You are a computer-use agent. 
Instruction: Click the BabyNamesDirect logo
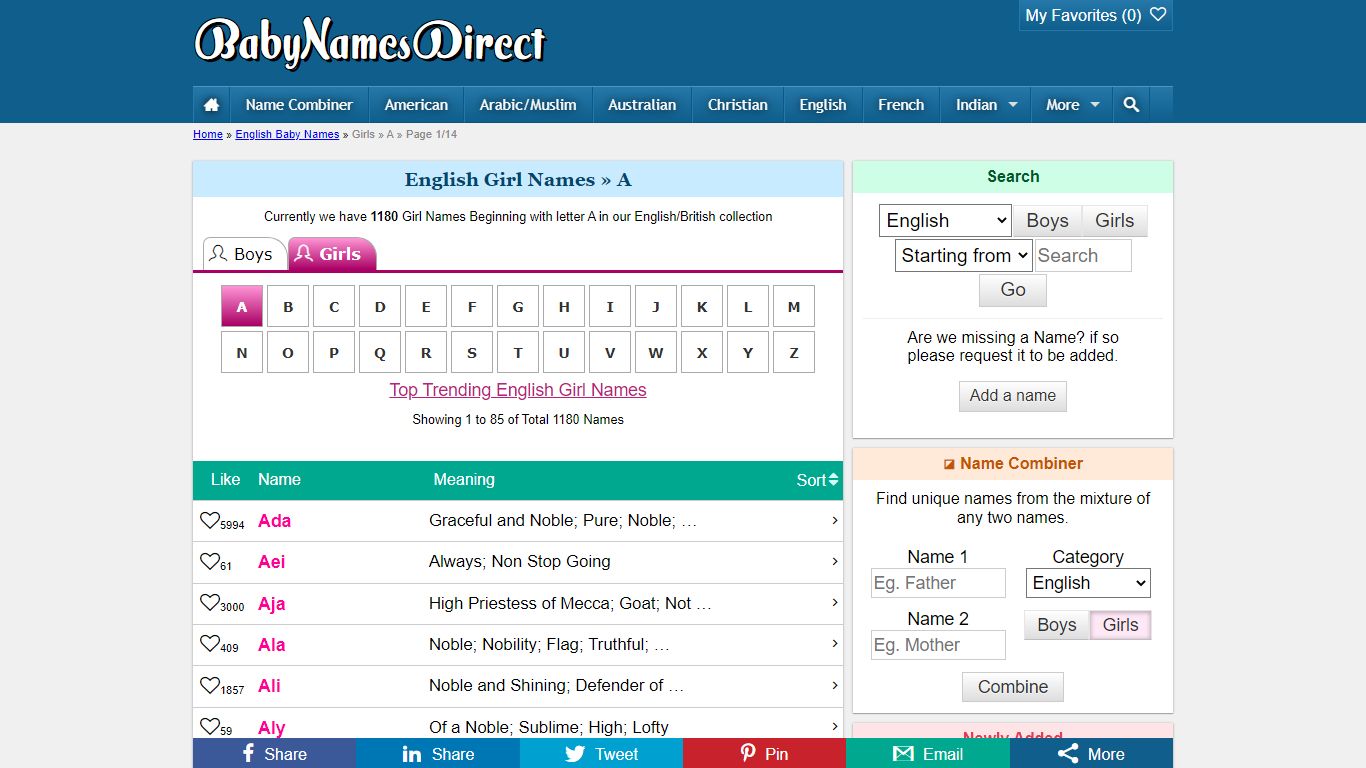[370, 43]
